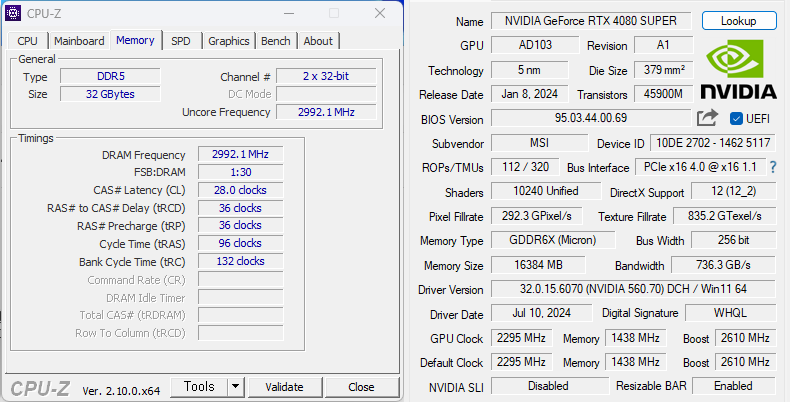Viewport: 790px width, 402px height.
Task: Close the CPU-Z window with X
Action: click(x=380, y=13)
